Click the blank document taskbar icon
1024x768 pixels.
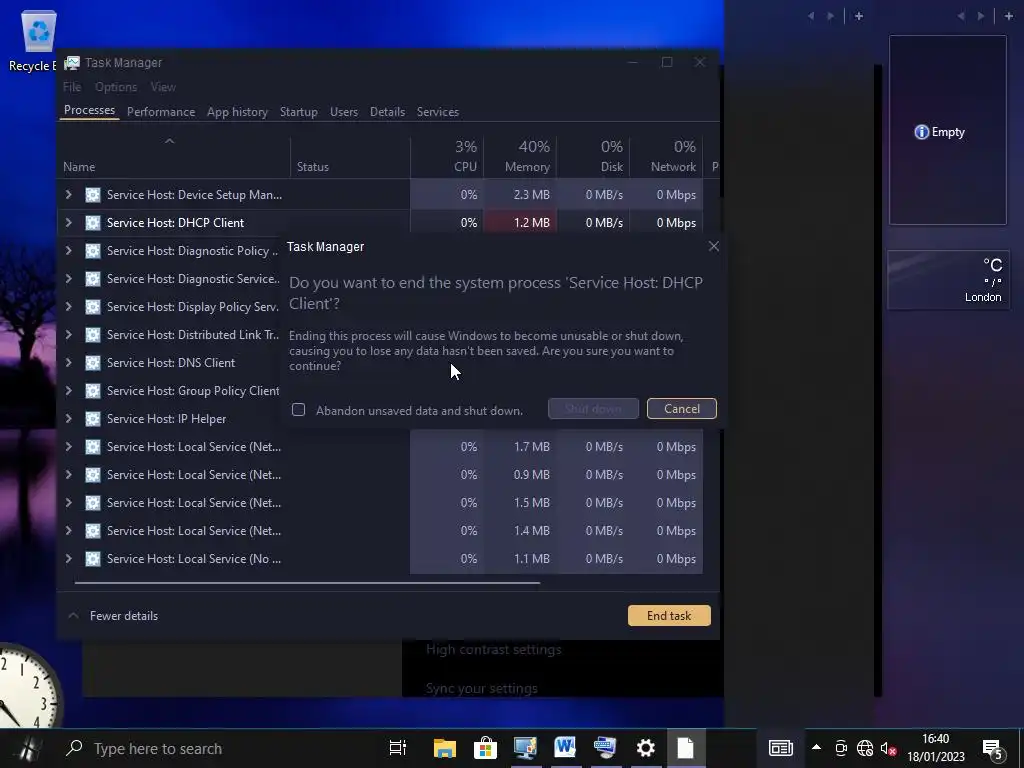pyautogui.click(x=685, y=748)
